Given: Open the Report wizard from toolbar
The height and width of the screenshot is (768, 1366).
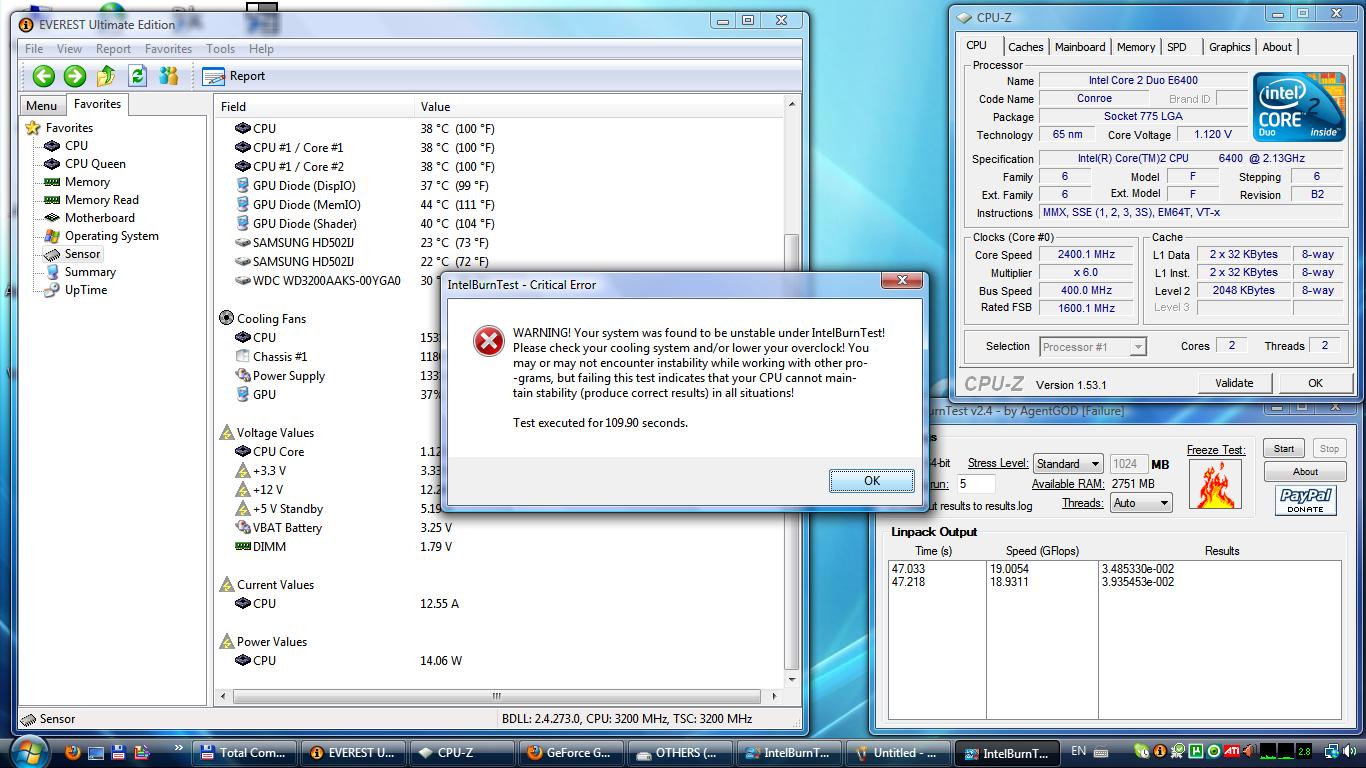Looking at the screenshot, I should tap(234, 76).
